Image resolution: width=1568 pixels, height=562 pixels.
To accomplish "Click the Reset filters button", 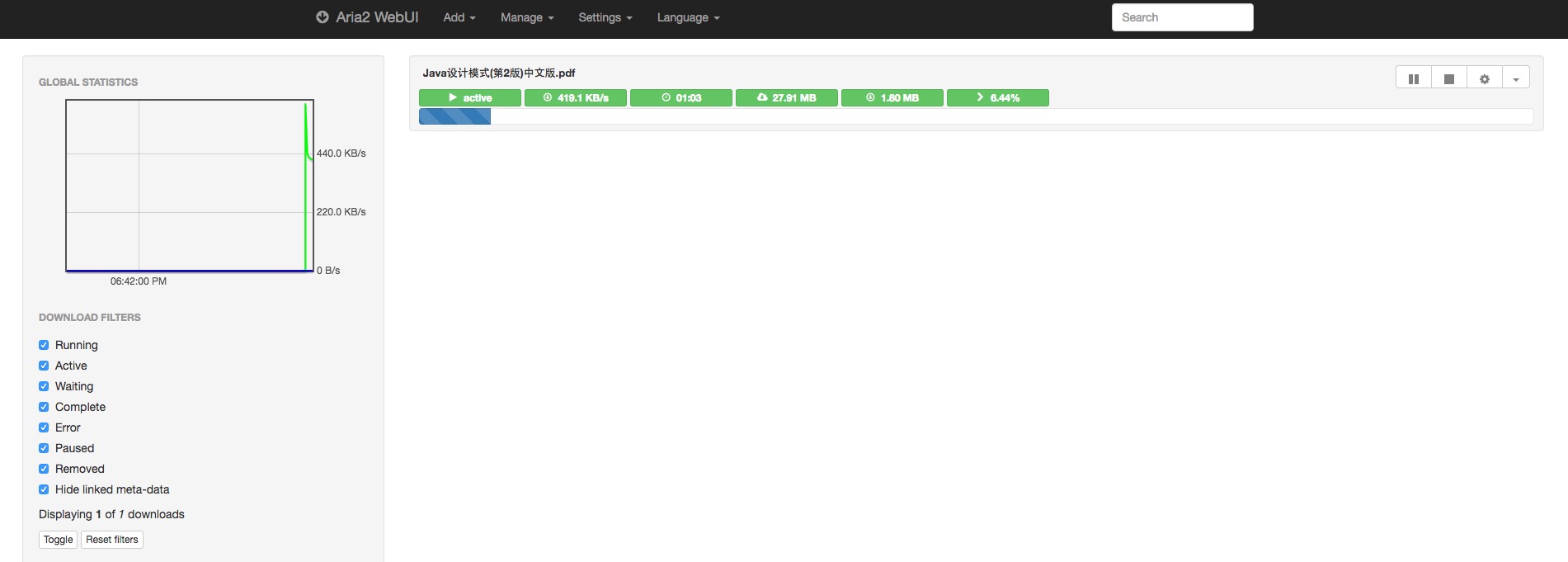I will click(112, 540).
